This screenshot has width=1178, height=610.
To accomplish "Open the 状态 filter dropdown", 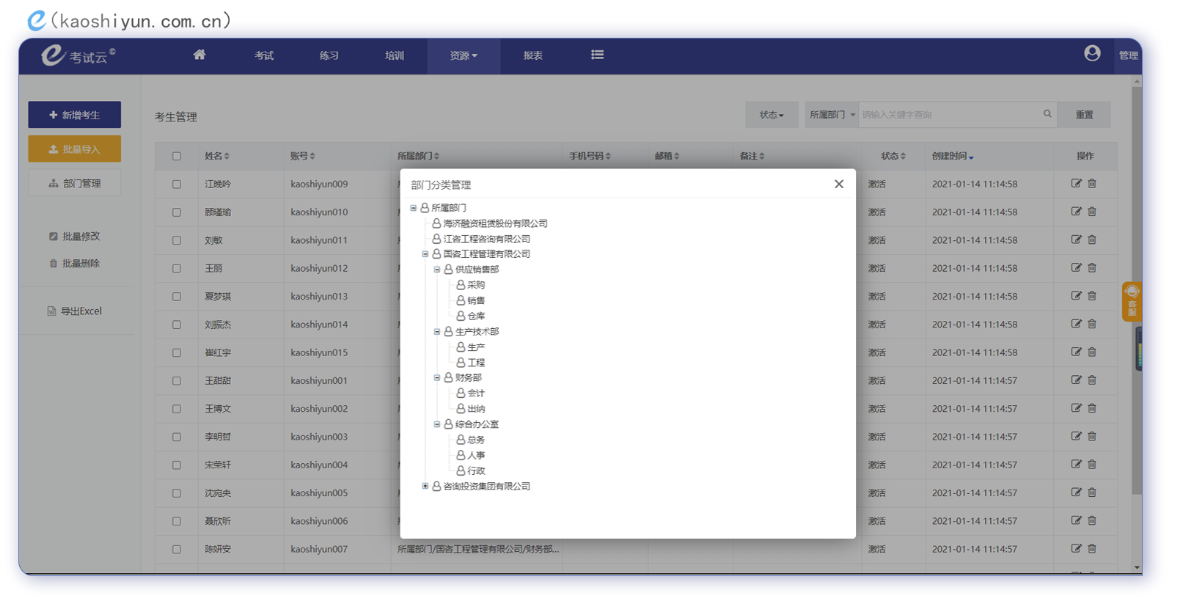I will 771,115.
